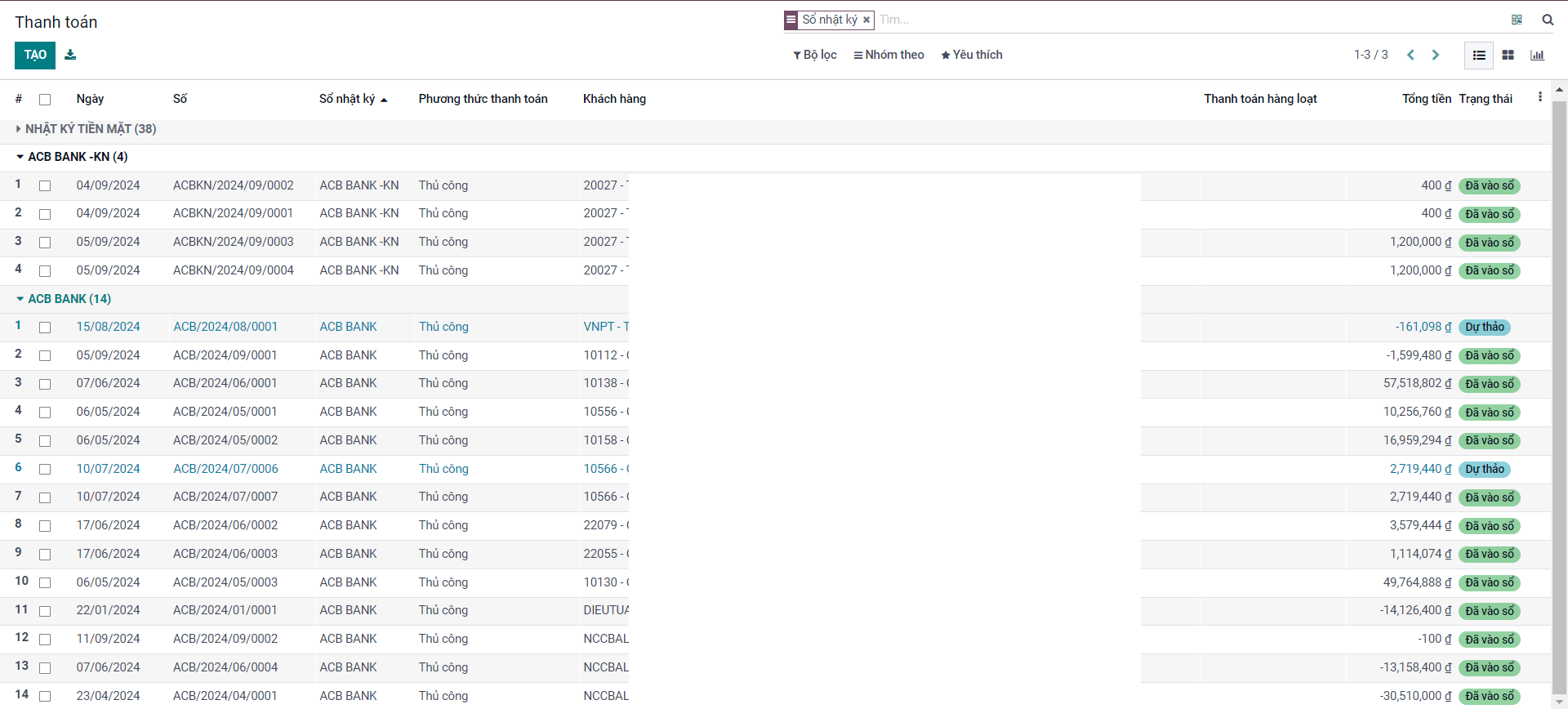Open the Bộ lọc filter menu
1568x709 pixels.
pyautogui.click(x=815, y=55)
